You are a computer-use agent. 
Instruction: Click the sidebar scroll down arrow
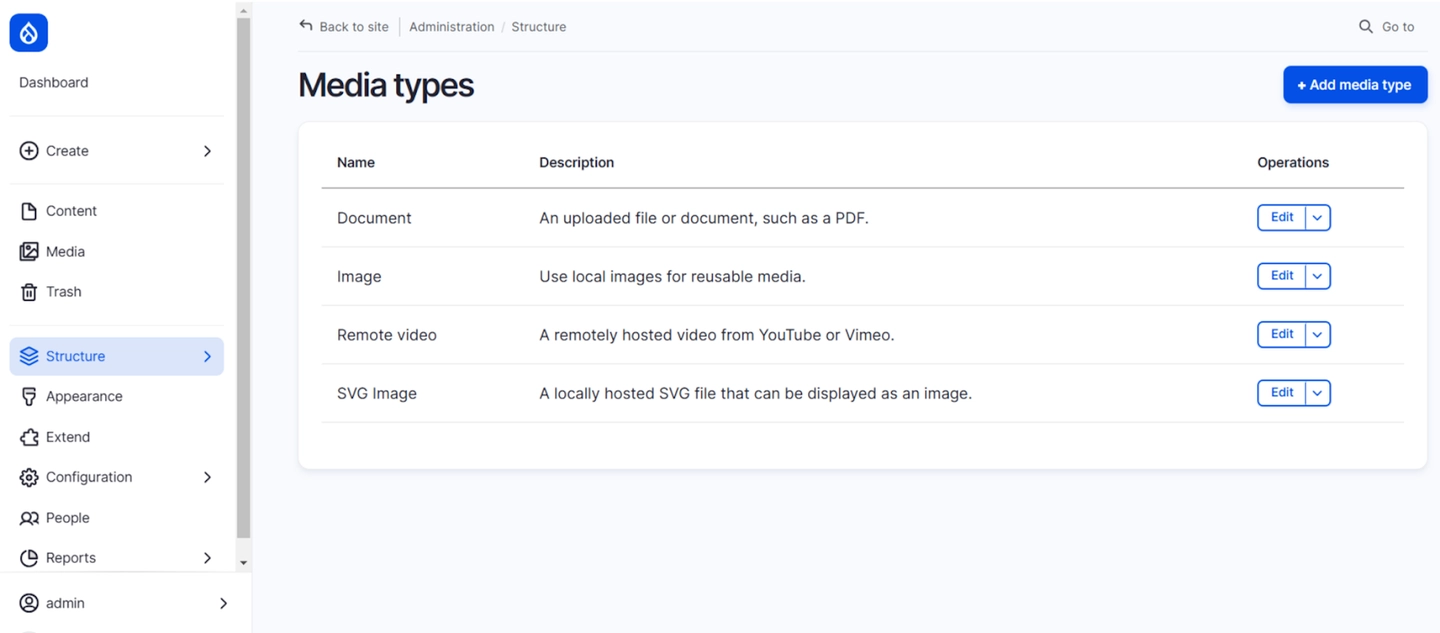(243, 563)
